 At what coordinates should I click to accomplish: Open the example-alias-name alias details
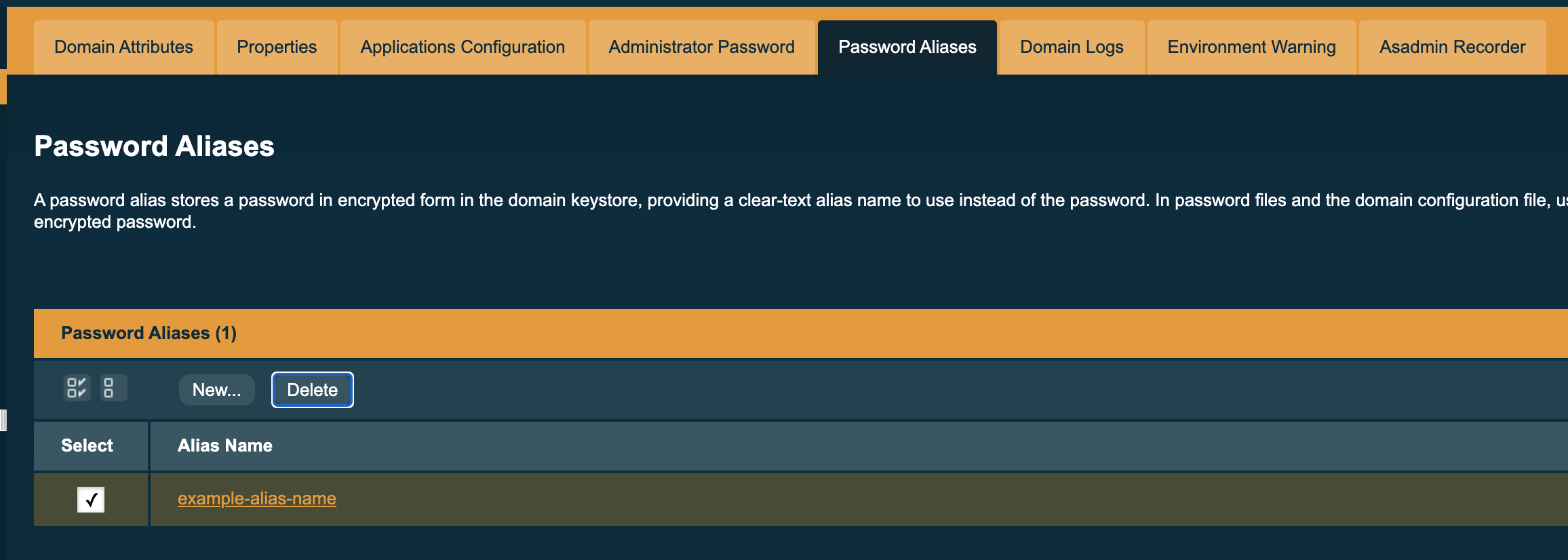tap(256, 498)
